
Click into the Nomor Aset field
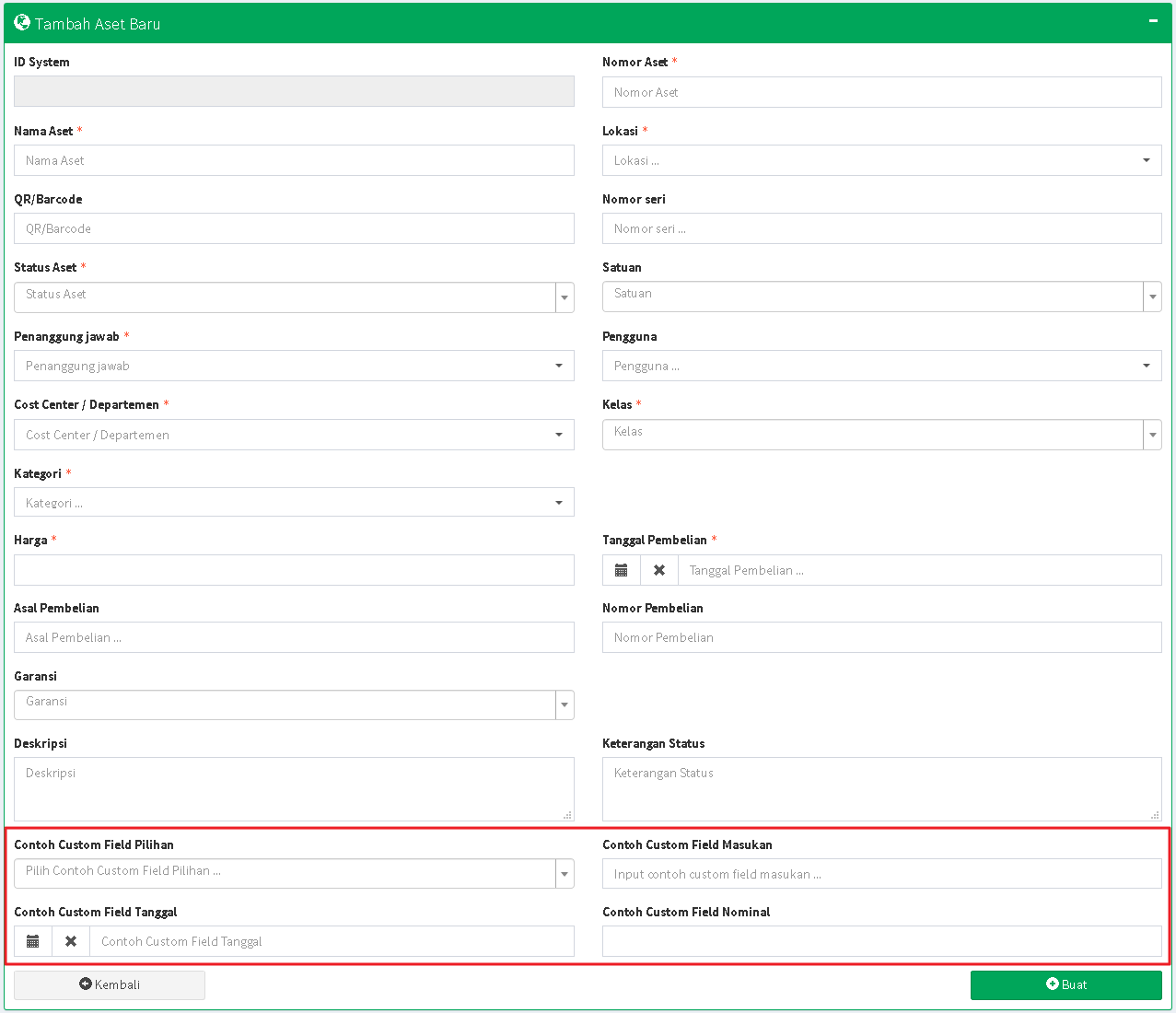[x=881, y=92]
